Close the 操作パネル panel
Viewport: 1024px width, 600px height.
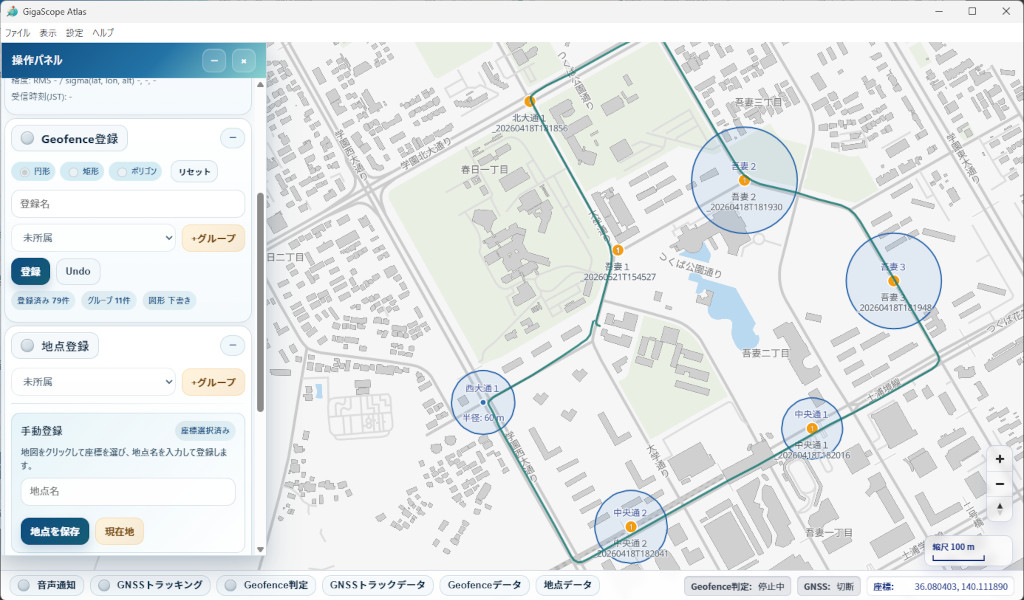(244, 61)
